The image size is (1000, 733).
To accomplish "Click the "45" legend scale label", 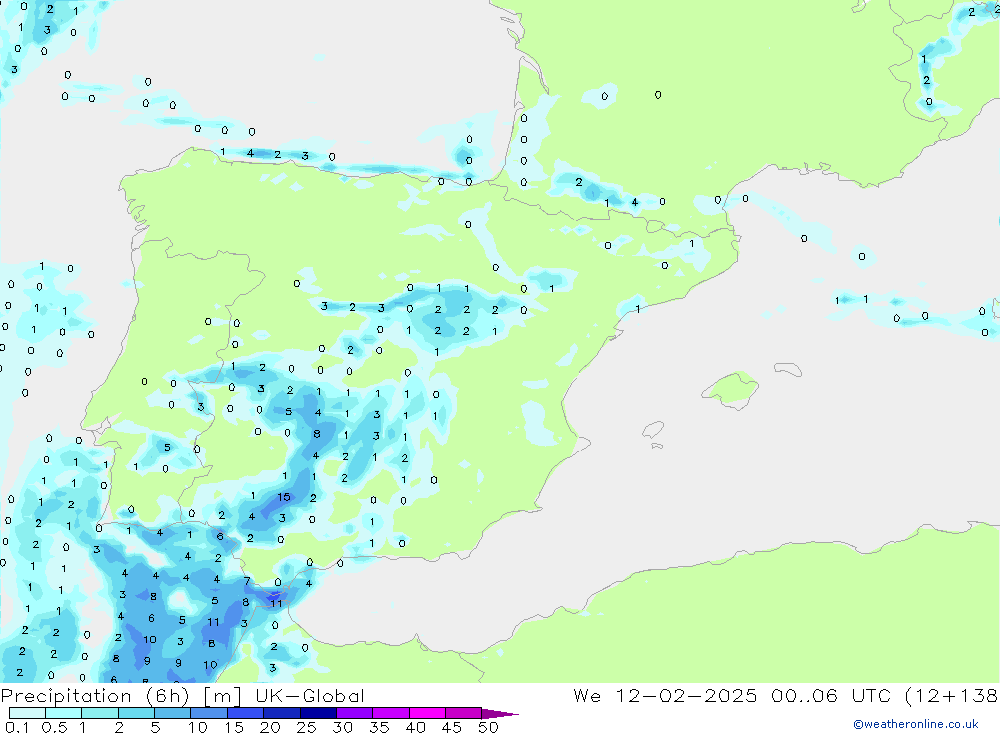I will (x=452, y=727).
